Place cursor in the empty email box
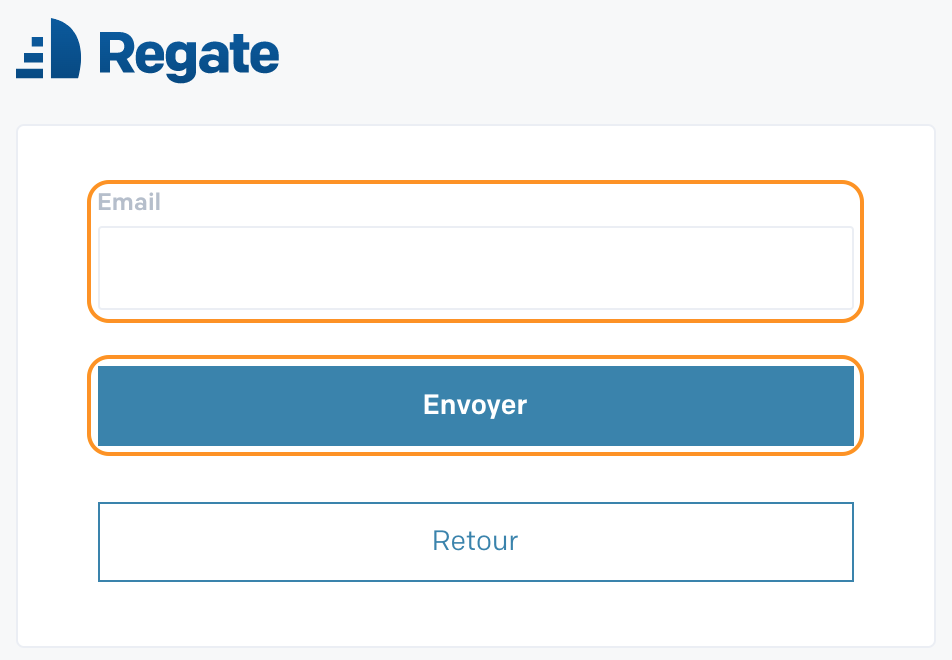Viewport: 952px width, 660px height. (476, 268)
